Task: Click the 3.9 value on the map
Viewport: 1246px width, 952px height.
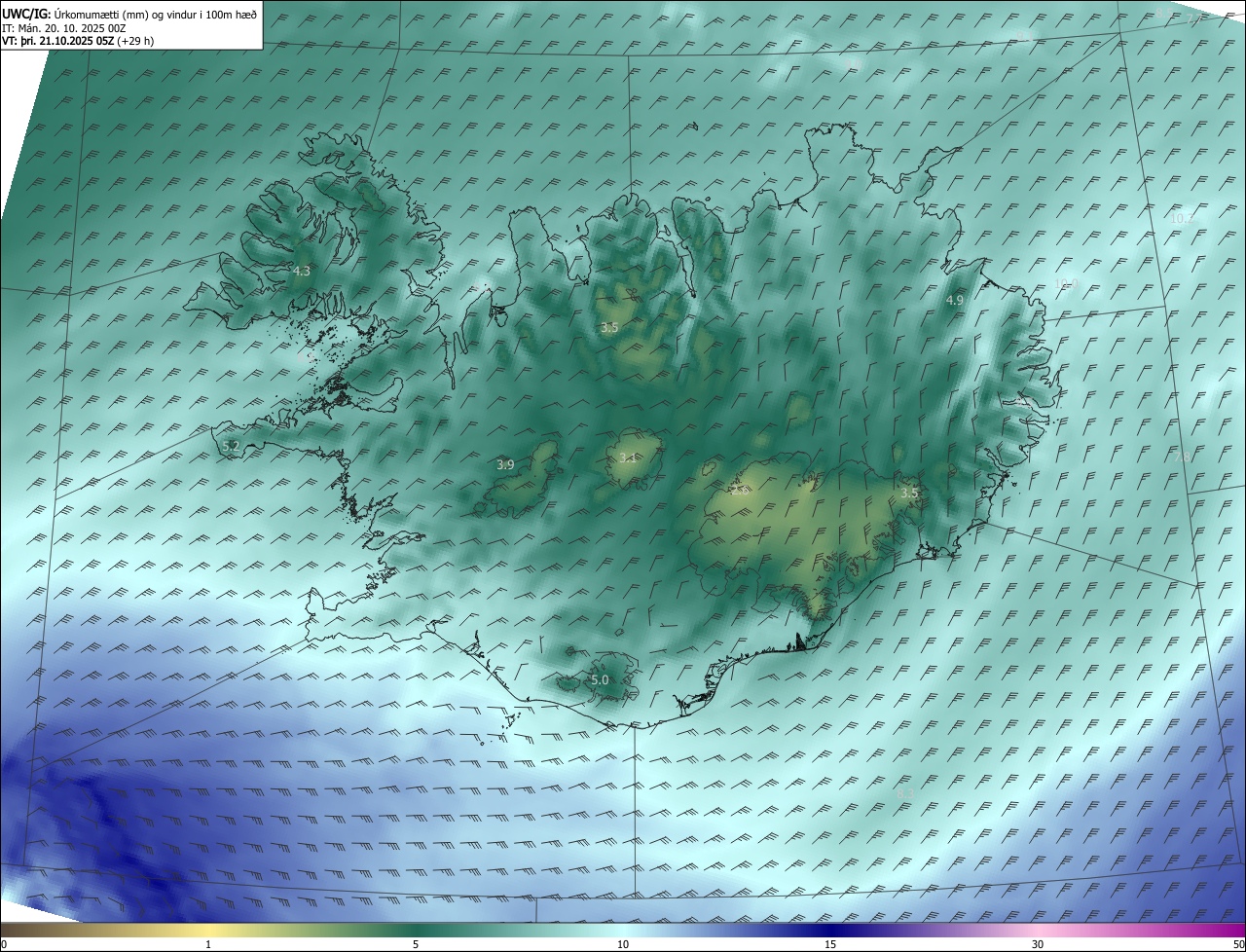Action: 505,465
